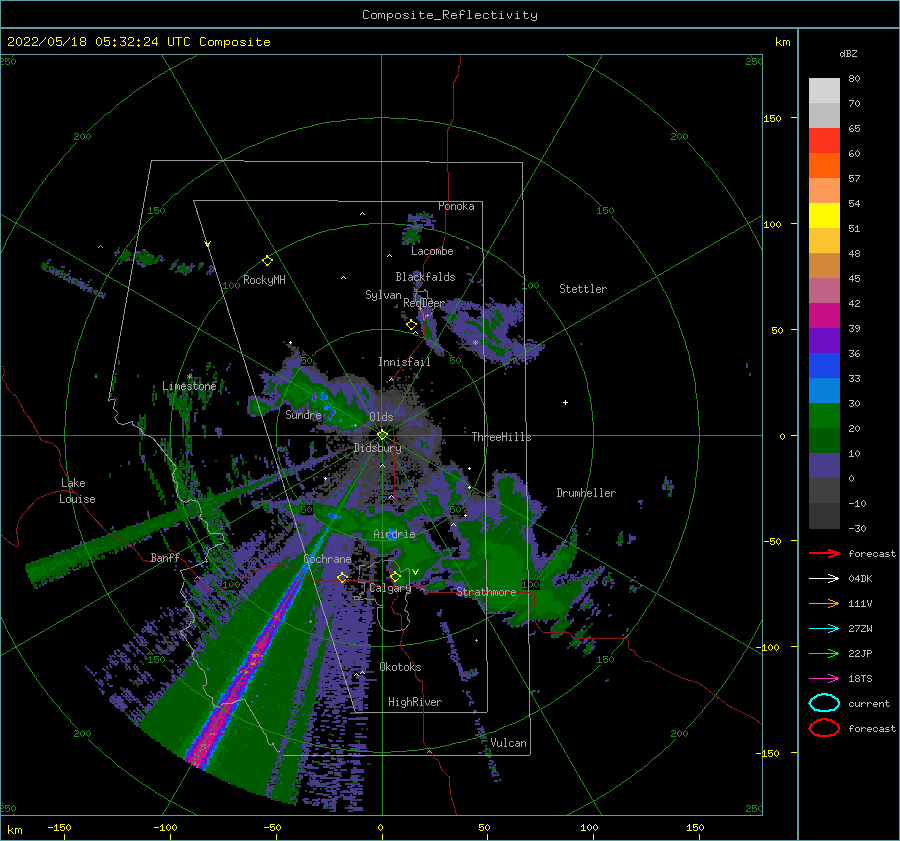Click the Calgary city label
Image resolution: width=900 pixels, height=841 pixels.
click(x=390, y=588)
